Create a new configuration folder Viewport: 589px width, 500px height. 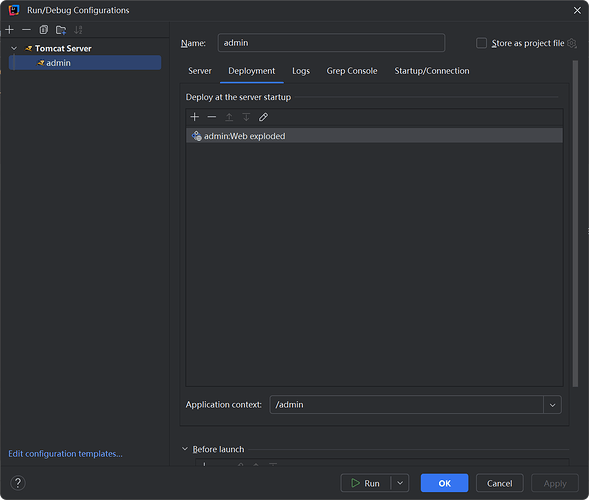tap(61, 30)
